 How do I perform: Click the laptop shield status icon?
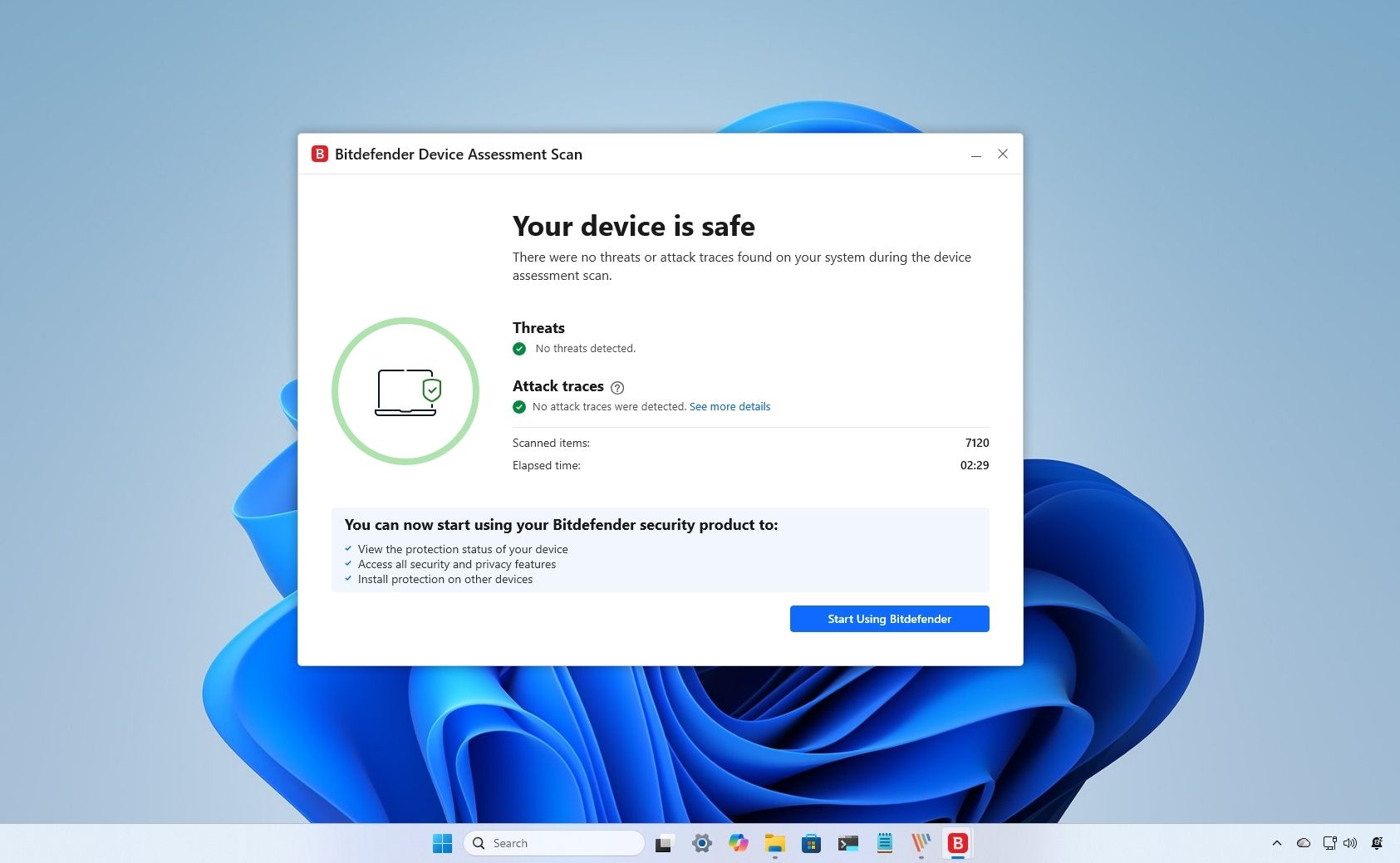tap(406, 391)
